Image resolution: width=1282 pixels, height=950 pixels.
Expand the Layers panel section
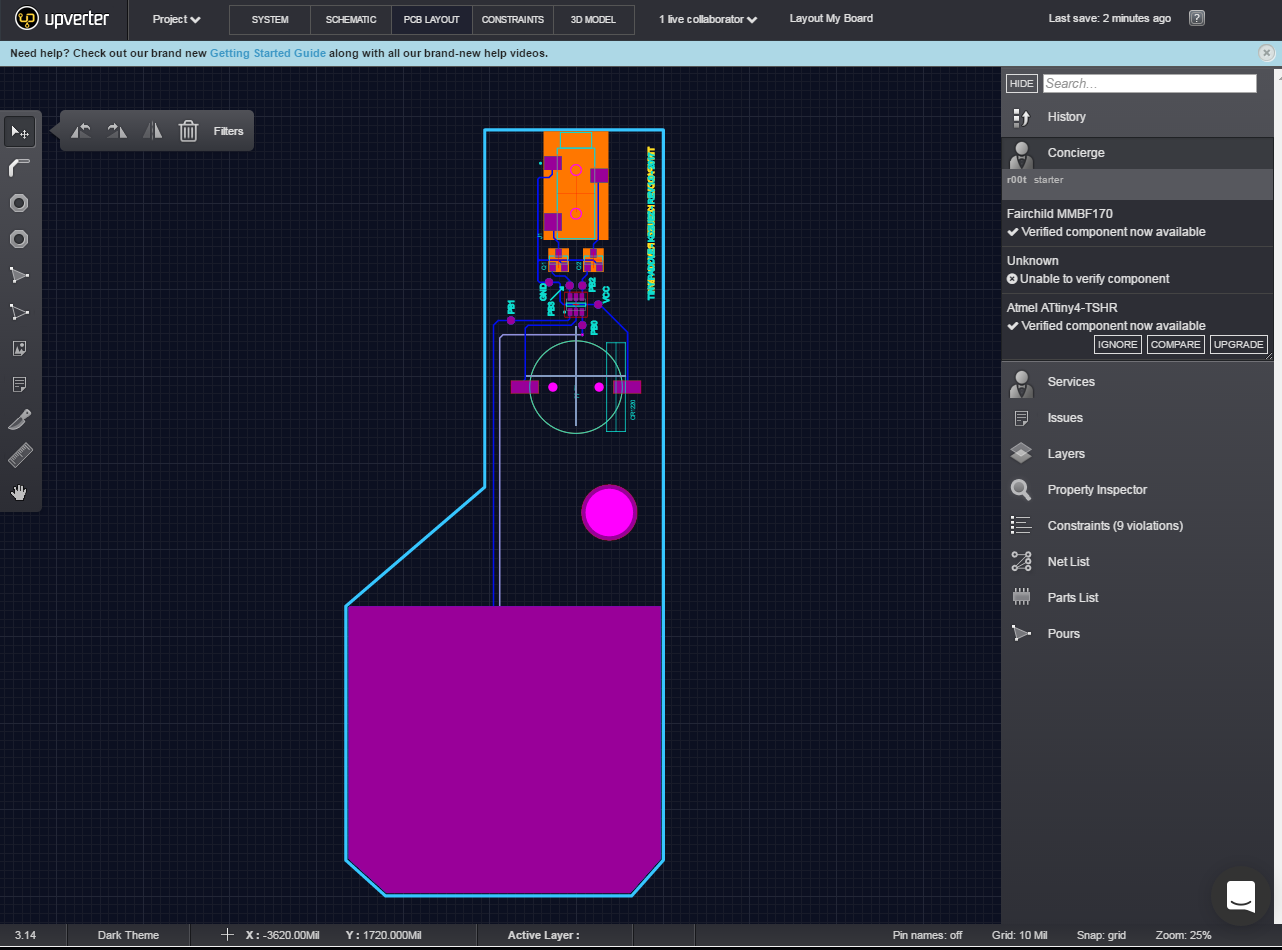(x=1066, y=454)
